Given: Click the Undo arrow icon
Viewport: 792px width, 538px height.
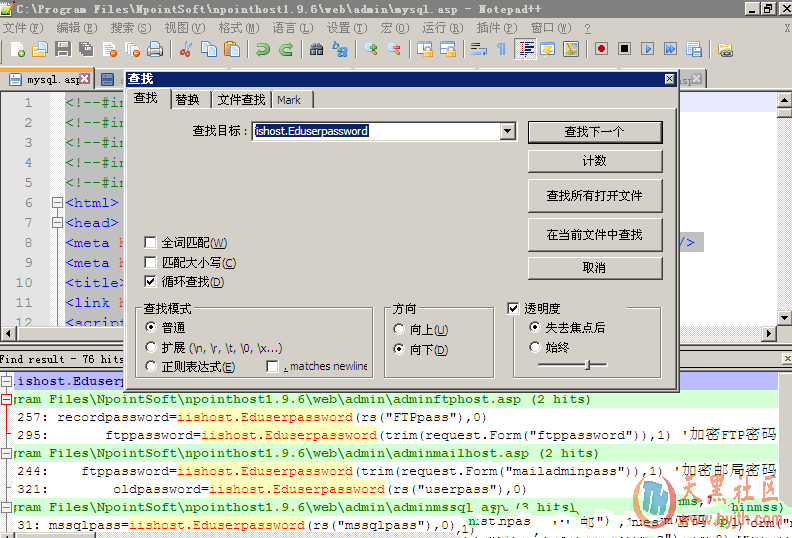Looking at the screenshot, I should (x=263, y=49).
